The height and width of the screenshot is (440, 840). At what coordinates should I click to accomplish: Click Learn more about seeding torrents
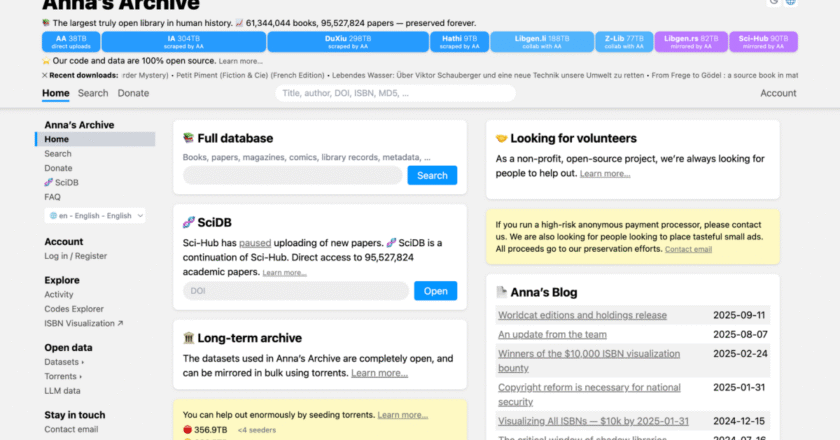403,415
